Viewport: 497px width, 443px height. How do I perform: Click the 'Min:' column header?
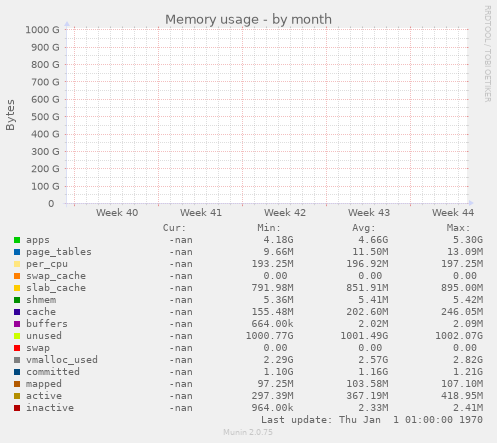pos(269,228)
